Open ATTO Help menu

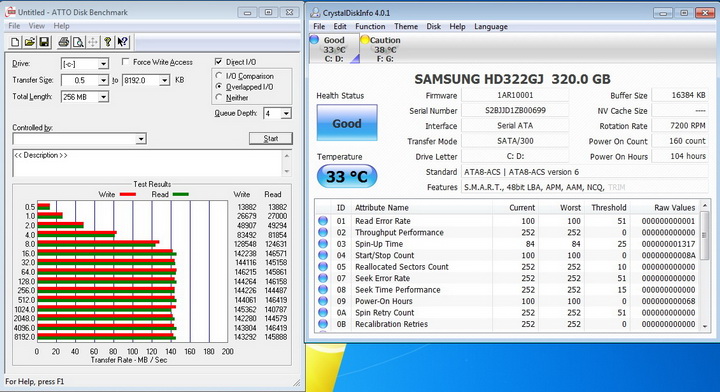tap(62, 26)
